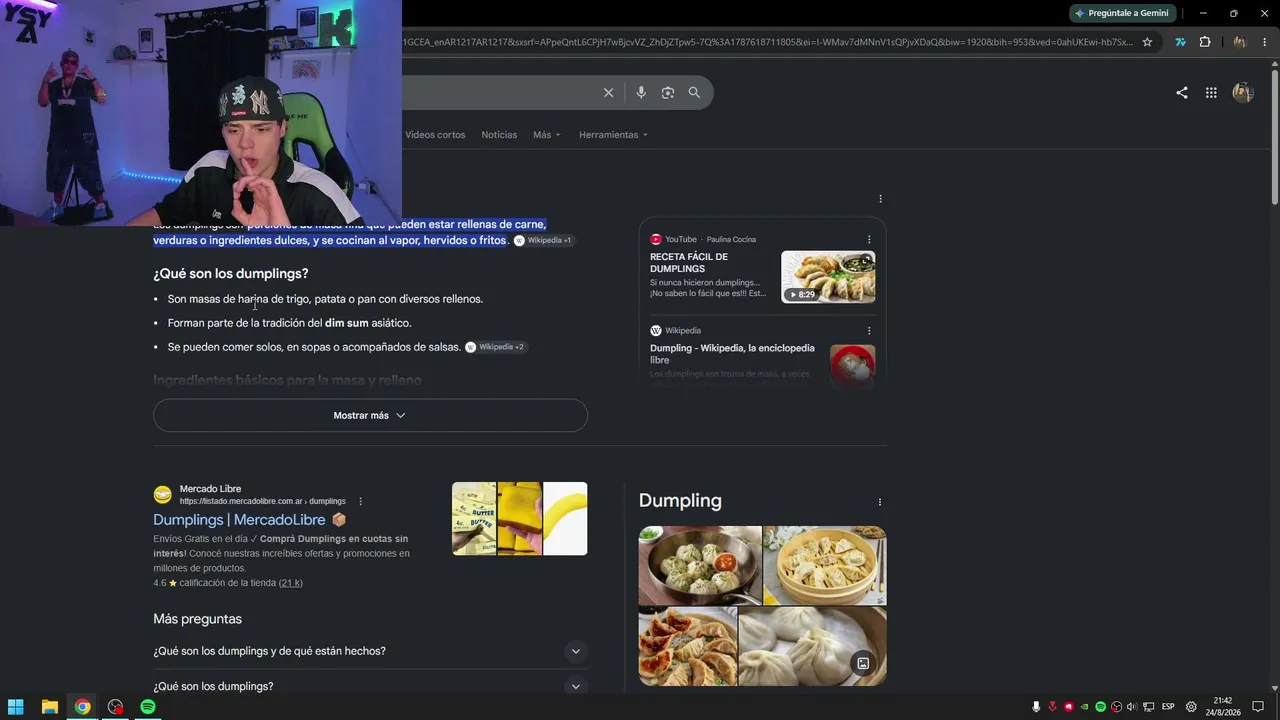Play the 8:29 YouTube video thumbnail
Image resolution: width=1280 pixels, height=720 pixels.
point(828,277)
